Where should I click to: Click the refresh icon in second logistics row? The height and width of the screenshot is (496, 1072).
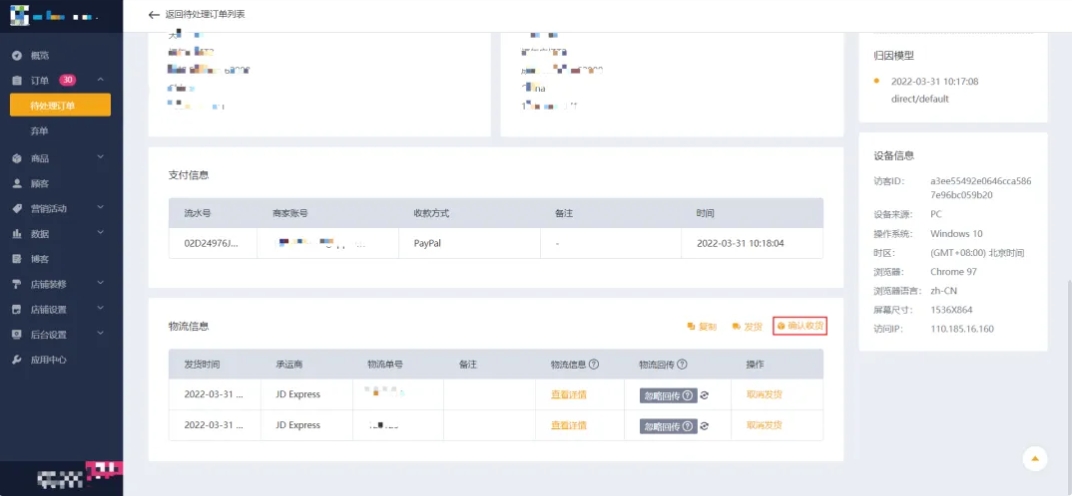(x=704, y=426)
